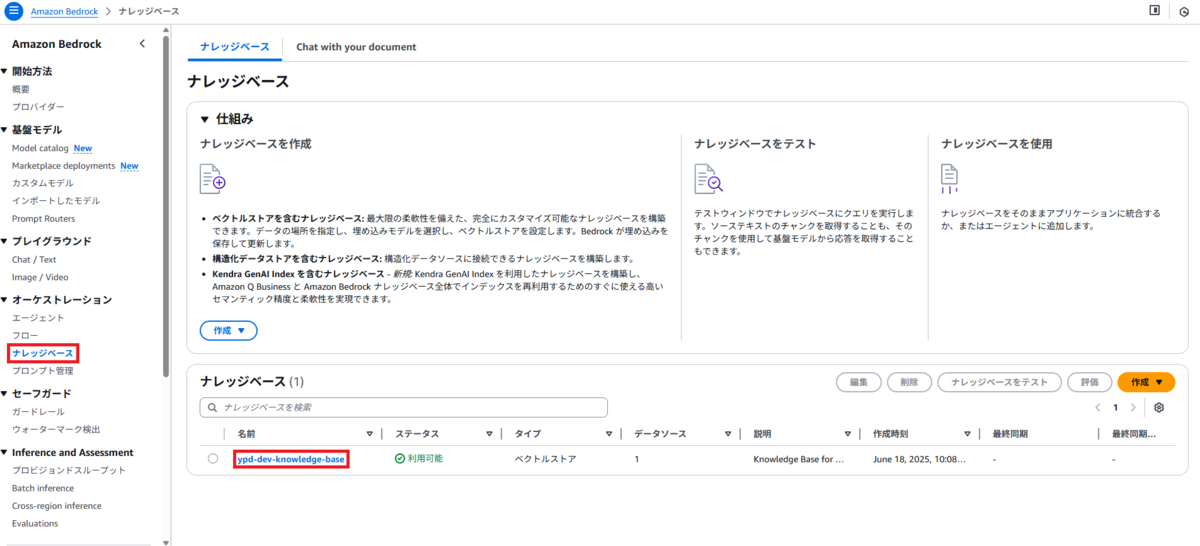The image size is (1200, 546).
Task: Go to previous page arrow in pagination
Action: (1098, 407)
